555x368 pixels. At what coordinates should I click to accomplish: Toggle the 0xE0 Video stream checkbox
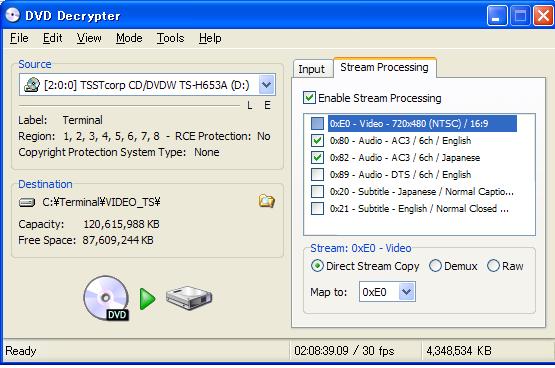pyautogui.click(x=317, y=123)
